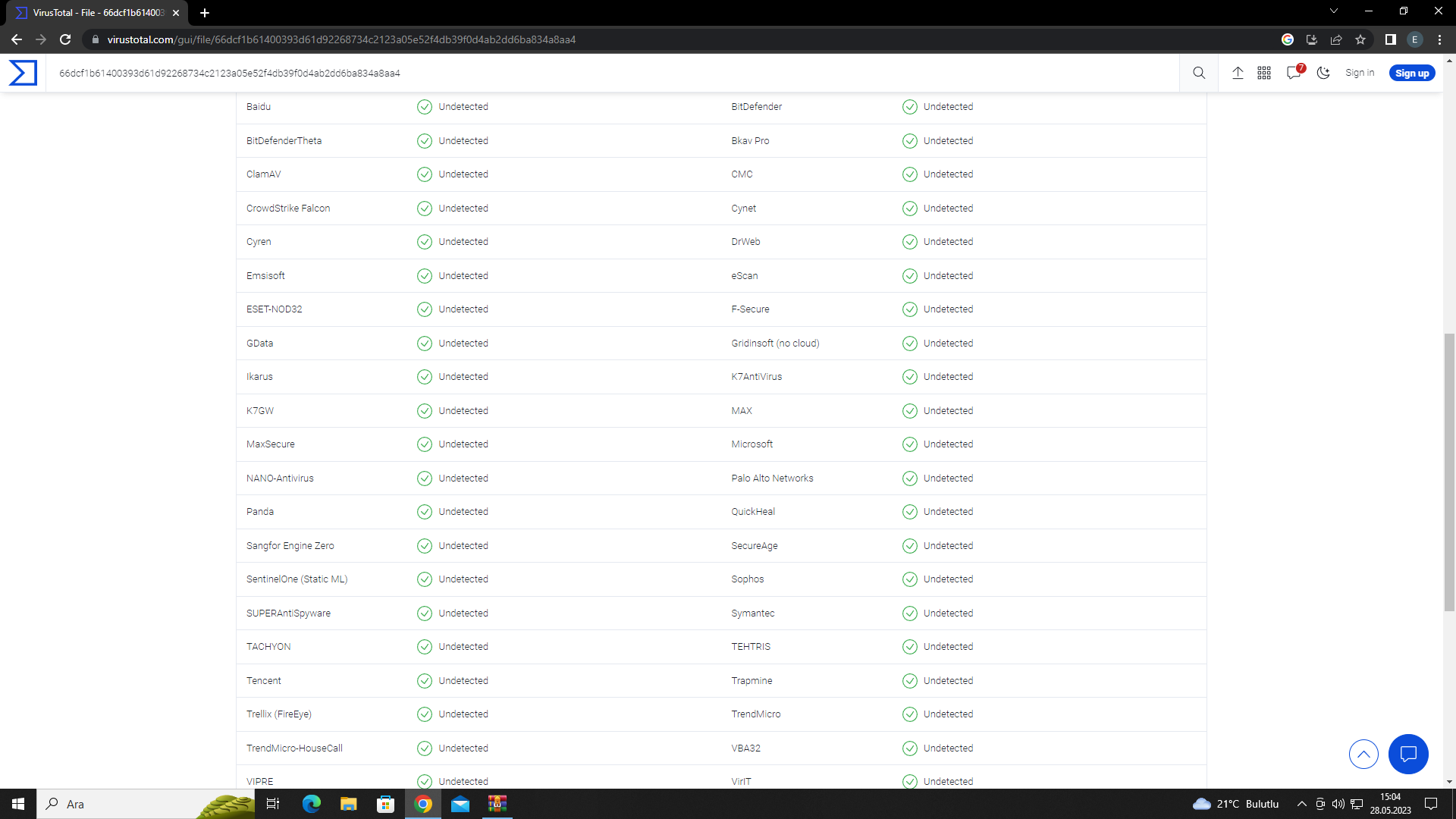
Task: Click the Sign up button
Action: pos(1412,73)
